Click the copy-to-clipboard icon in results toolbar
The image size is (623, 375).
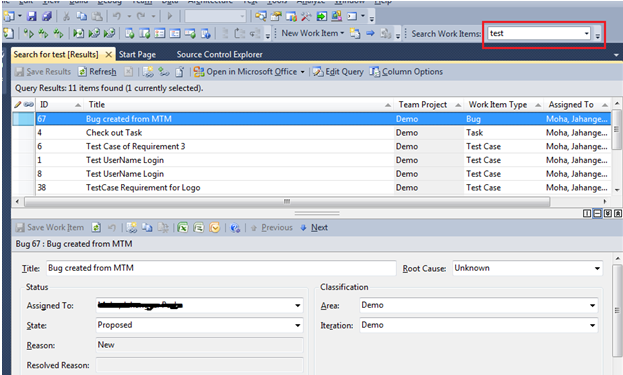pyautogui.click(x=180, y=72)
